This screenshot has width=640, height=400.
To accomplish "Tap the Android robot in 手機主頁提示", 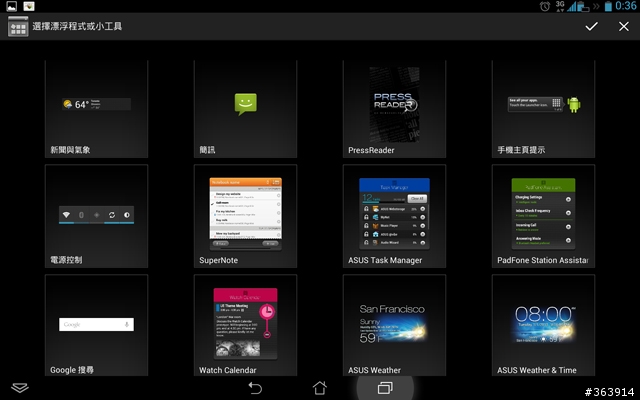I will coord(574,104).
